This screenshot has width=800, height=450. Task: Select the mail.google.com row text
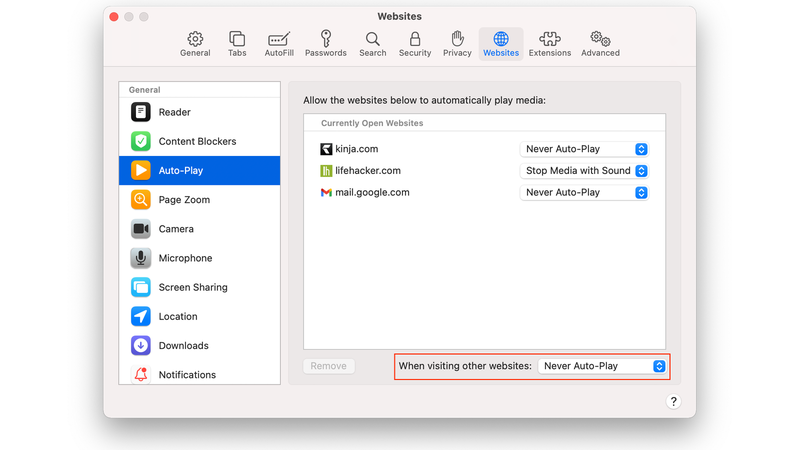(x=372, y=192)
